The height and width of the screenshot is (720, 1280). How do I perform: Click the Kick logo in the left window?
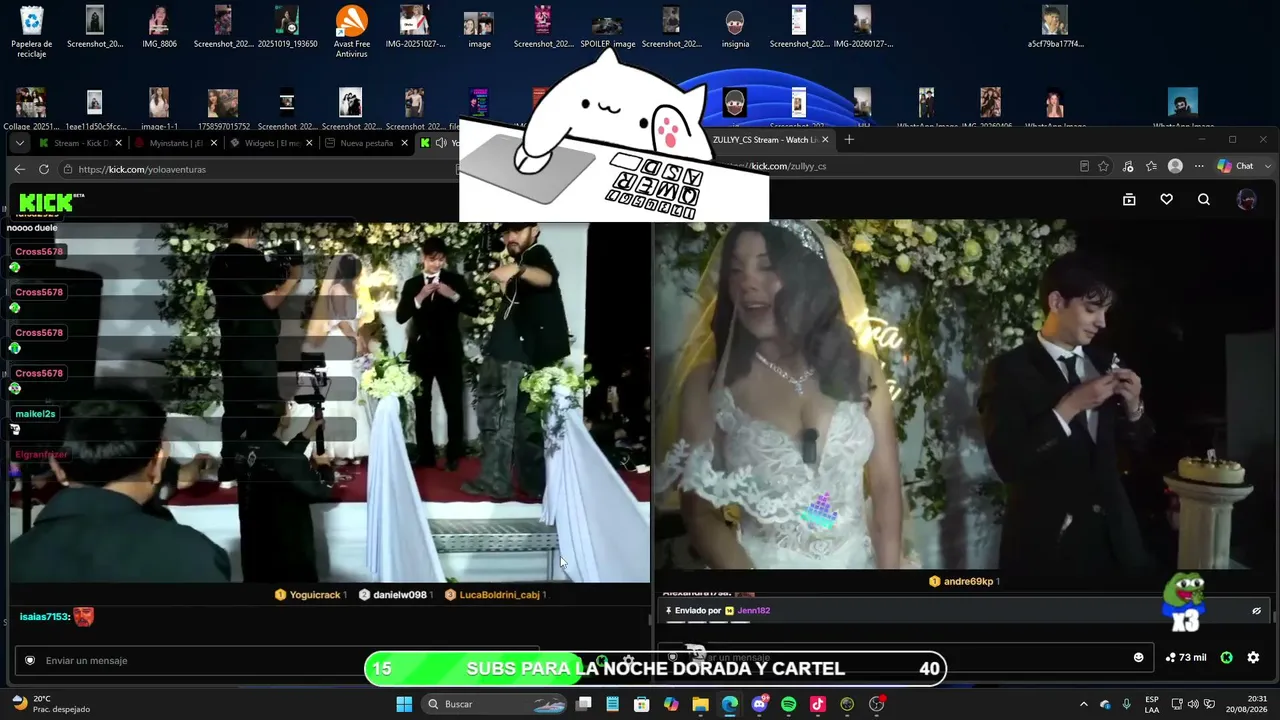tap(47, 202)
